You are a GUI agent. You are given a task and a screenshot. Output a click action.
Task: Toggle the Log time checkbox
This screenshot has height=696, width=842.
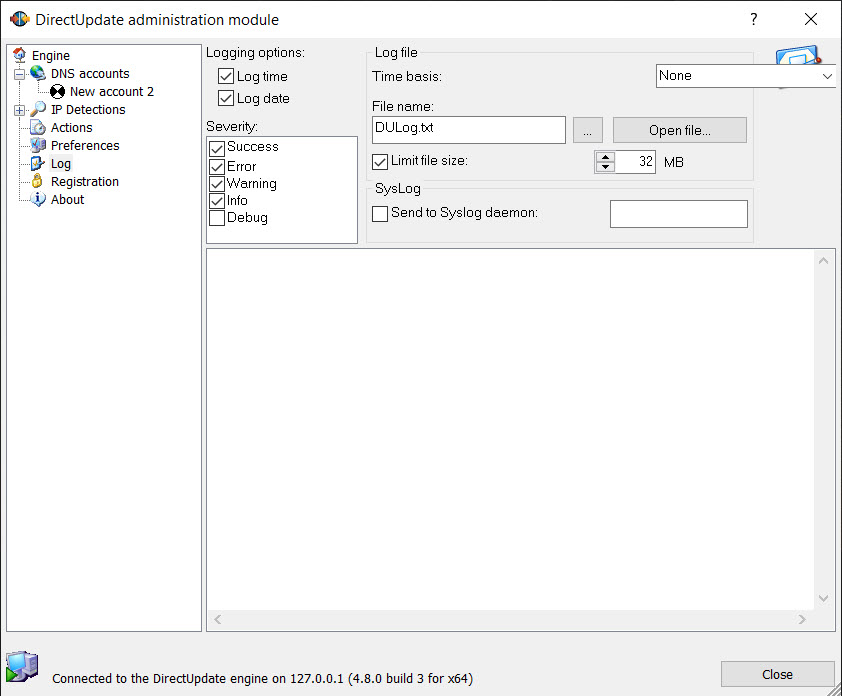click(226, 76)
